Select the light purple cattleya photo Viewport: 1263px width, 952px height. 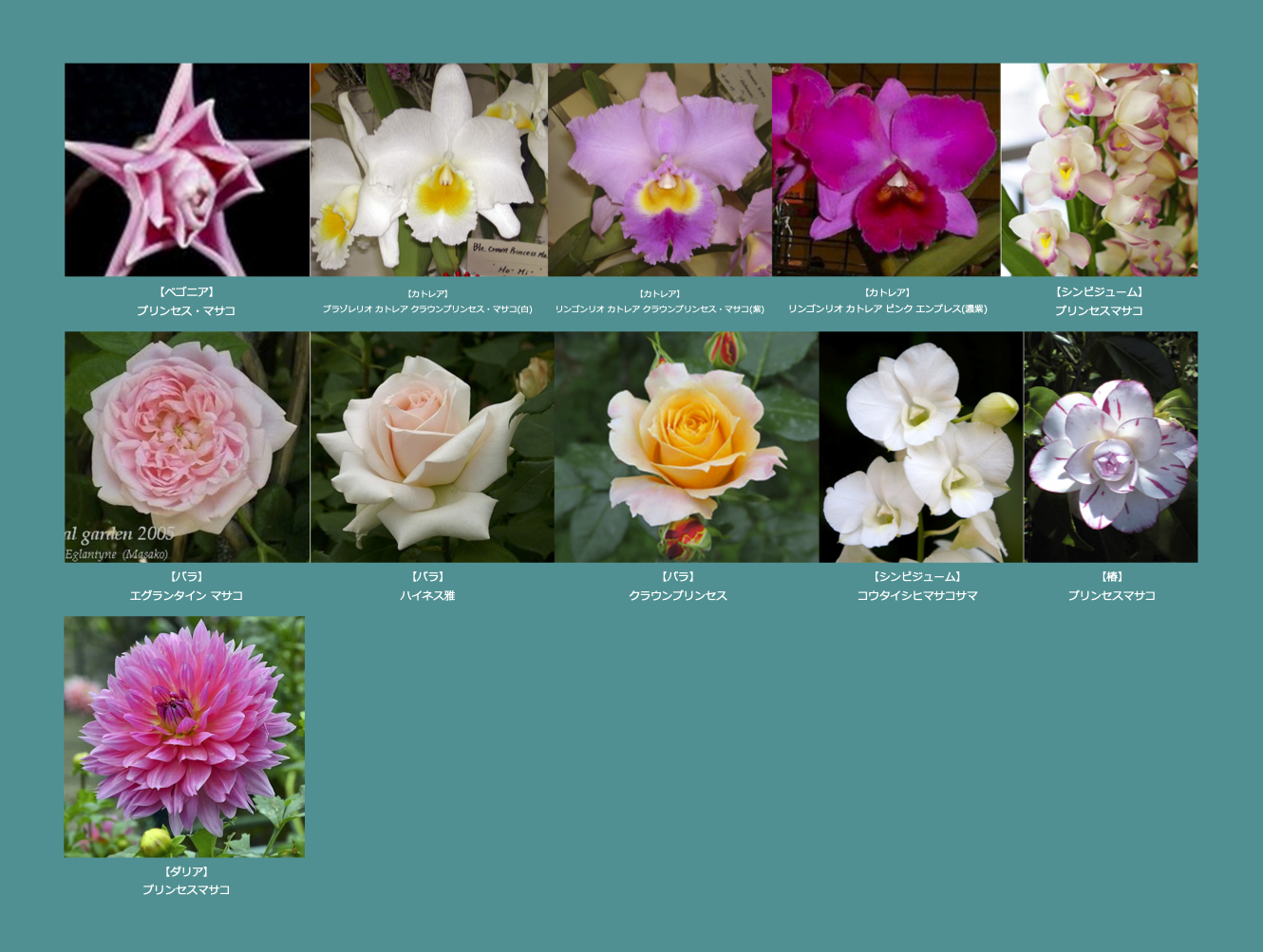click(659, 170)
